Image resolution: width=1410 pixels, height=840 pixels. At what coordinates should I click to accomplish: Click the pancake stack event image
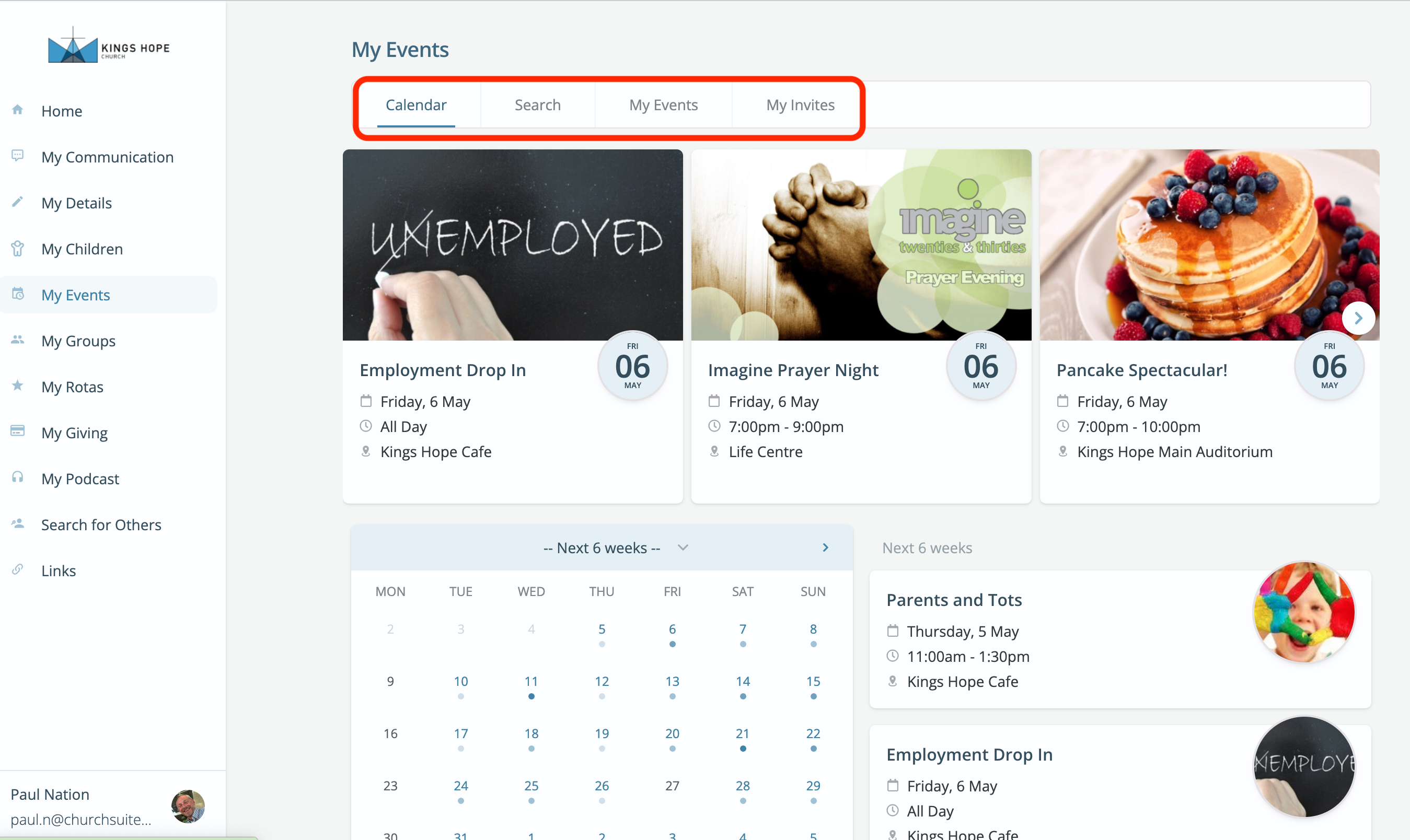[x=1209, y=244]
